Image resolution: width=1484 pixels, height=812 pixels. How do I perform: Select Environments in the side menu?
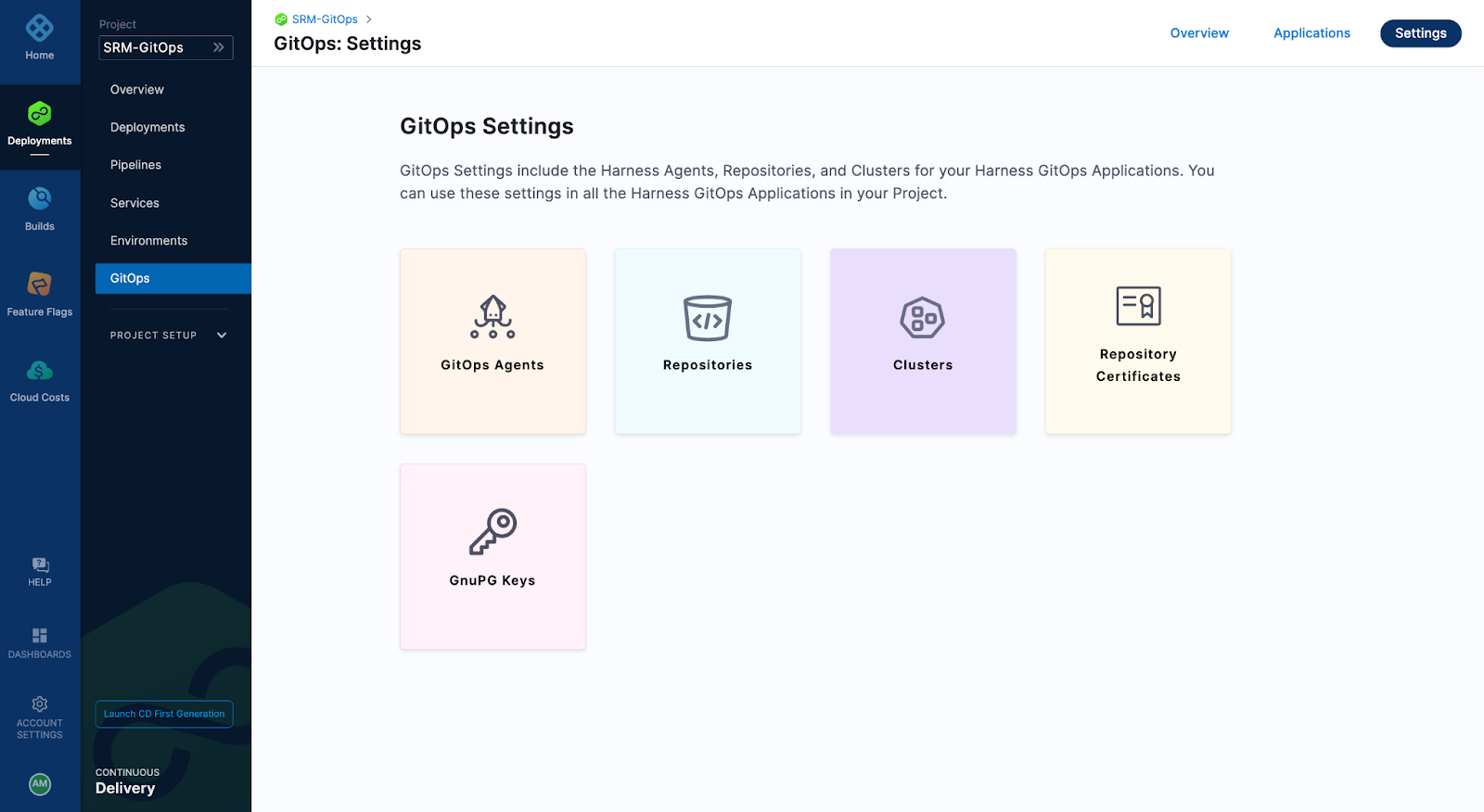coord(148,241)
